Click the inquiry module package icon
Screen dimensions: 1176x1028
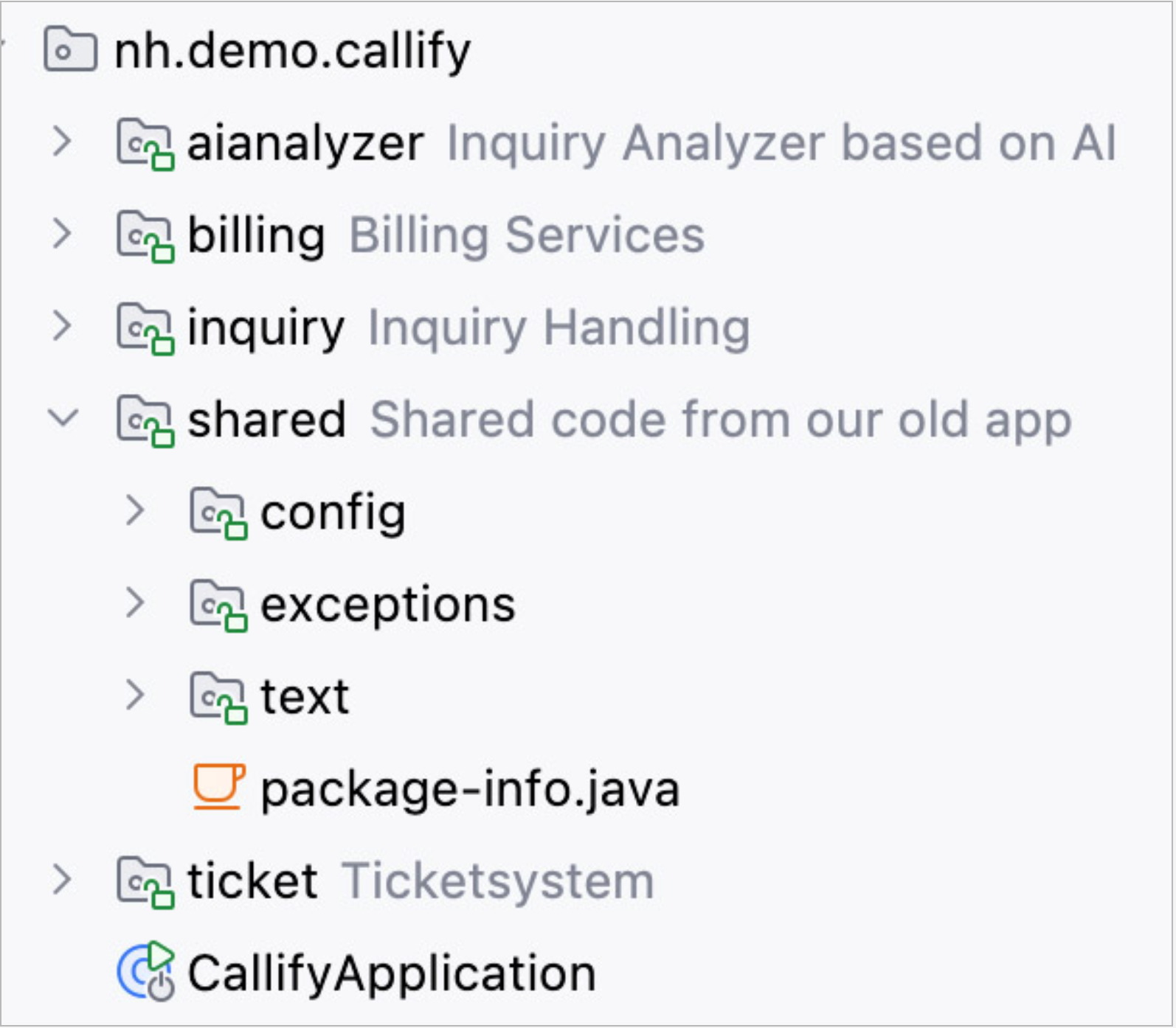click(145, 328)
